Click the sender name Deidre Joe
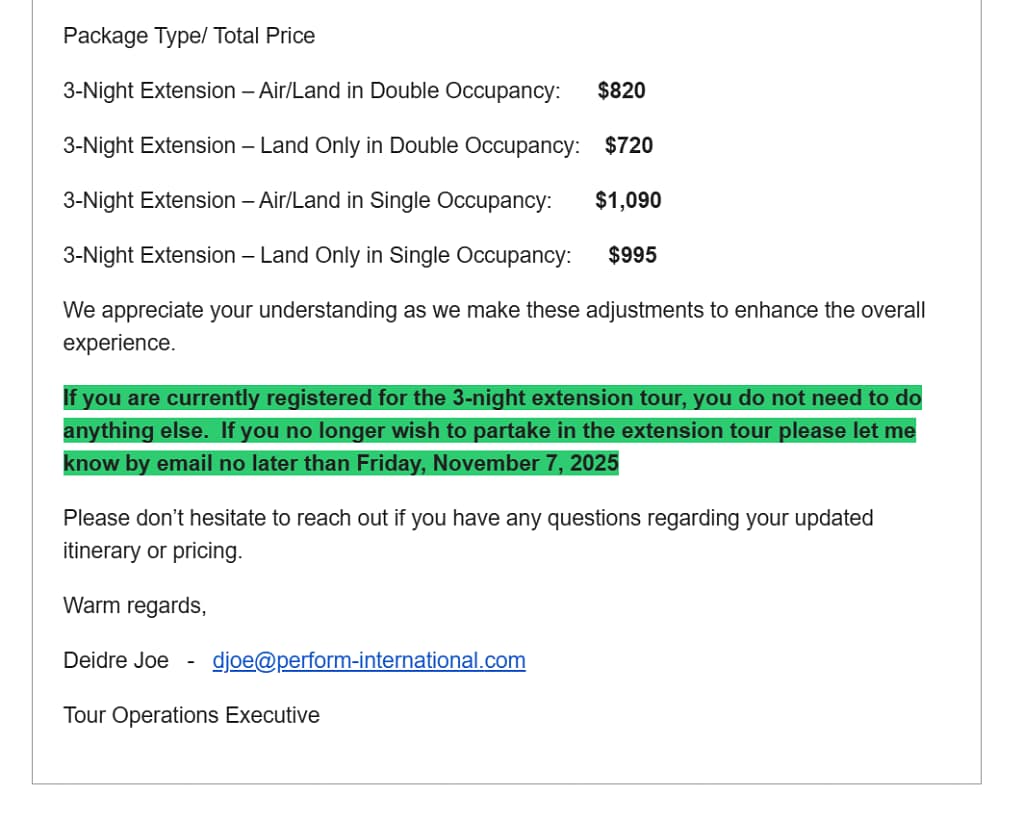Image resolution: width=1024 pixels, height=821 pixels. click(116, 661)
